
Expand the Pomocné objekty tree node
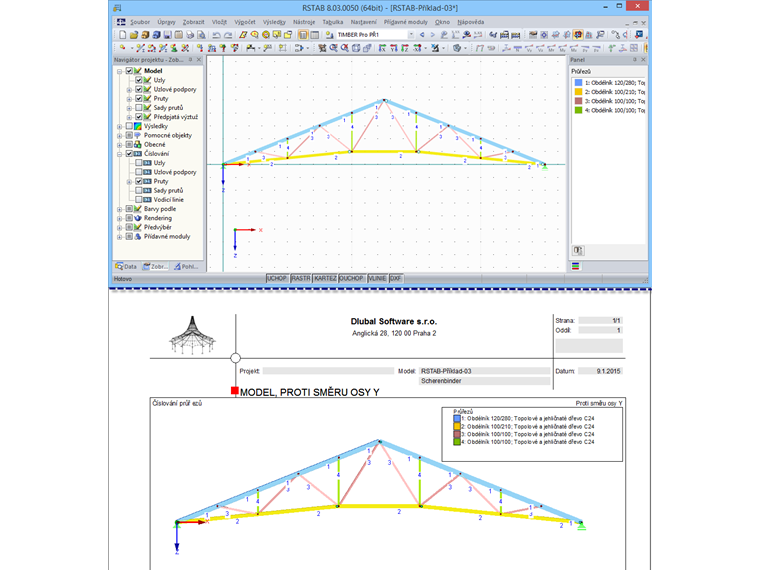point(119,136)
